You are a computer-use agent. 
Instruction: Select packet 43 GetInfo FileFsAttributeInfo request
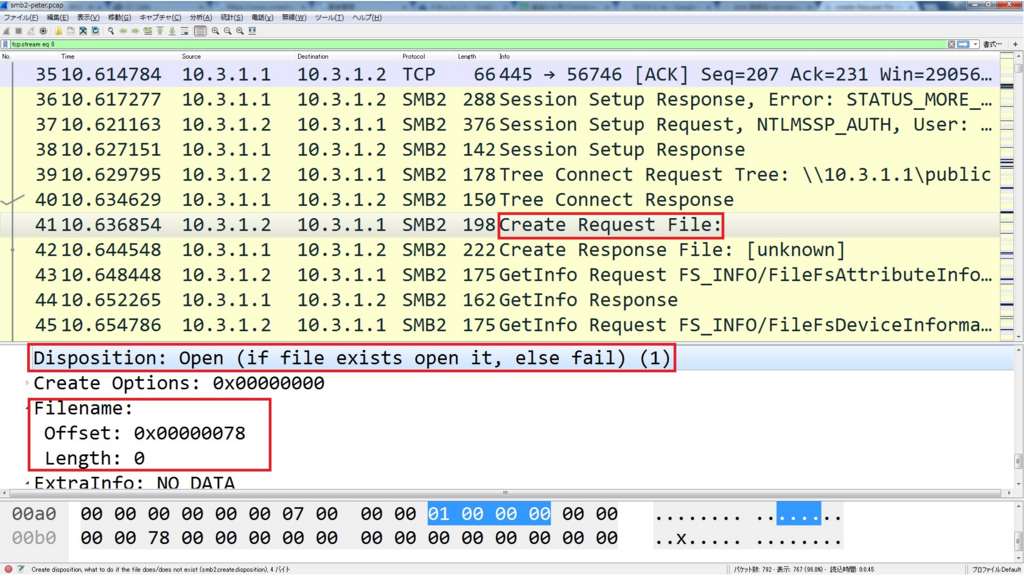(x=500, y=275)
